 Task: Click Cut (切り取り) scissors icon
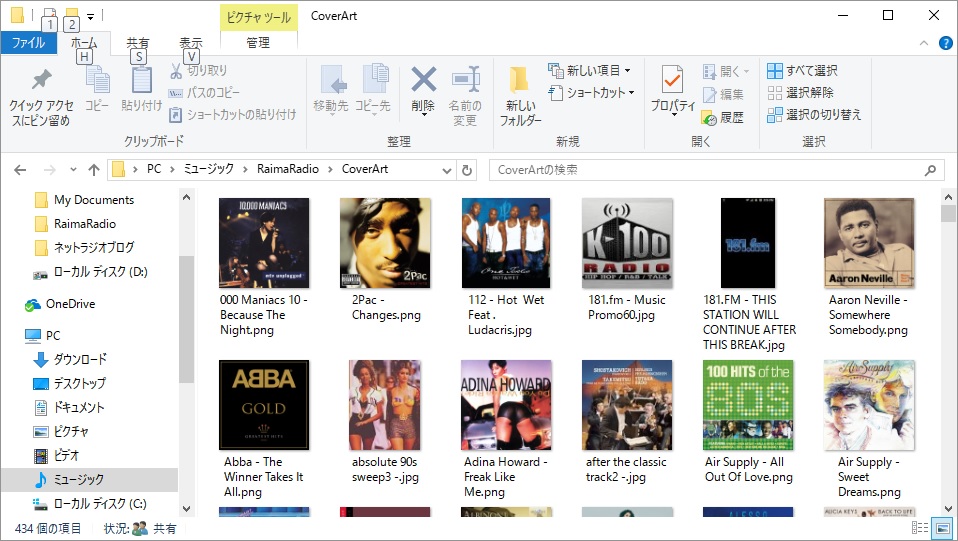click(176, 71)
